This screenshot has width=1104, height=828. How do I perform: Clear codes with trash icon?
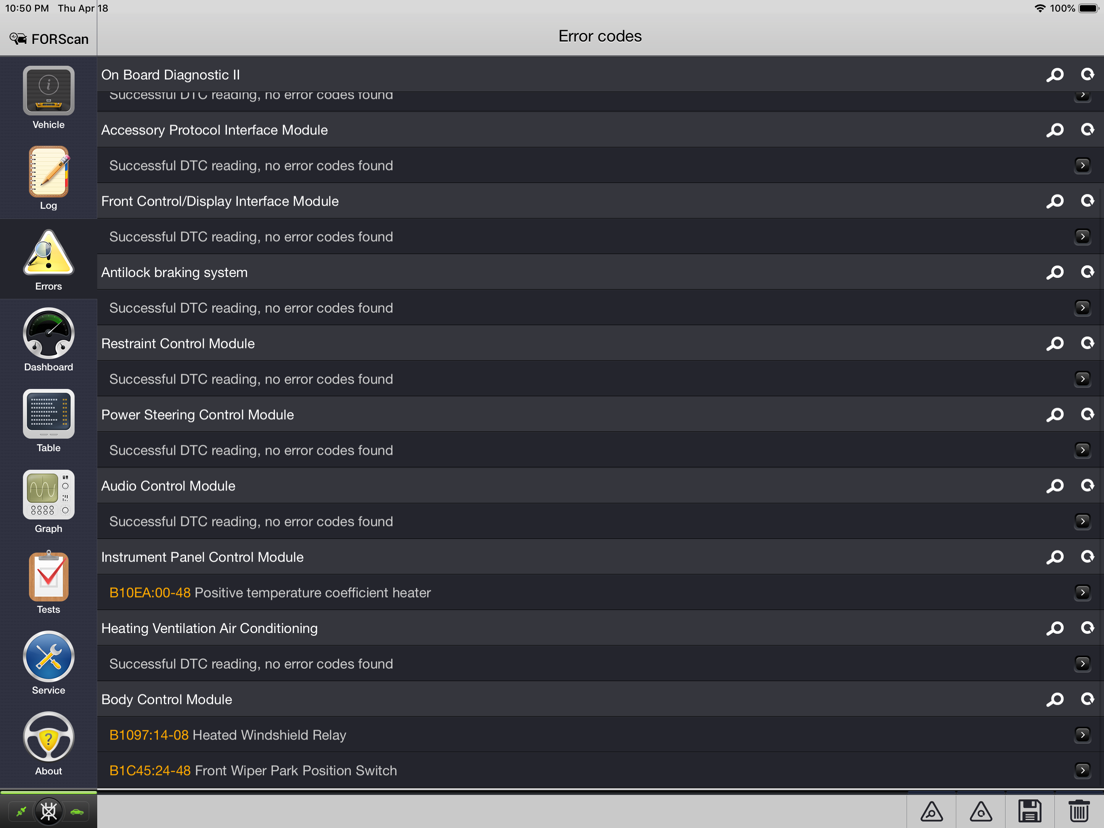(x=1079, y=811)
